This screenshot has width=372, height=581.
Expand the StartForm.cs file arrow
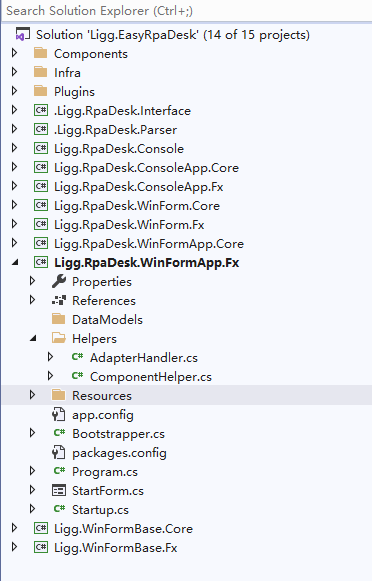pyautogui.click(x=33, y=490)
